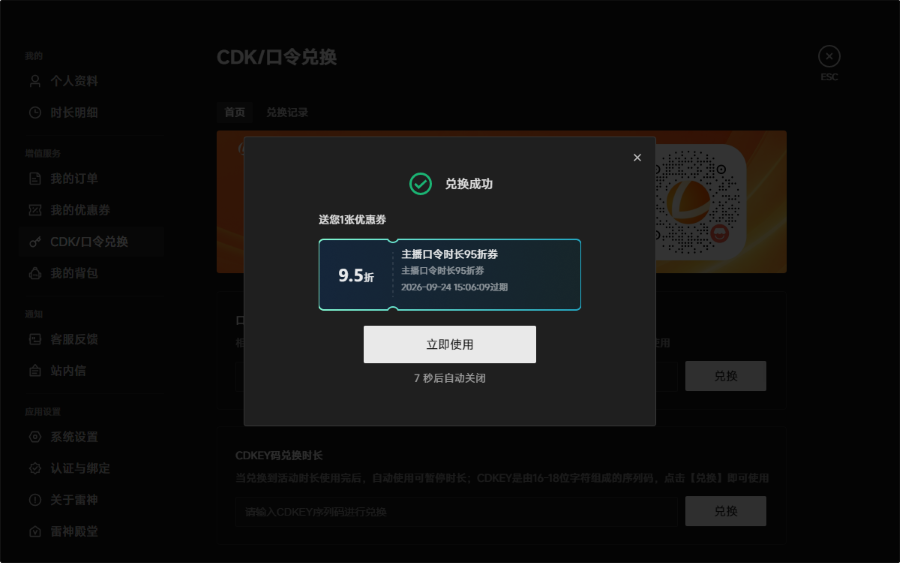This screenshot has width=900, height=563.
Task: Click the 我的背包 bag icon
Action: click(x=35, y=273)
